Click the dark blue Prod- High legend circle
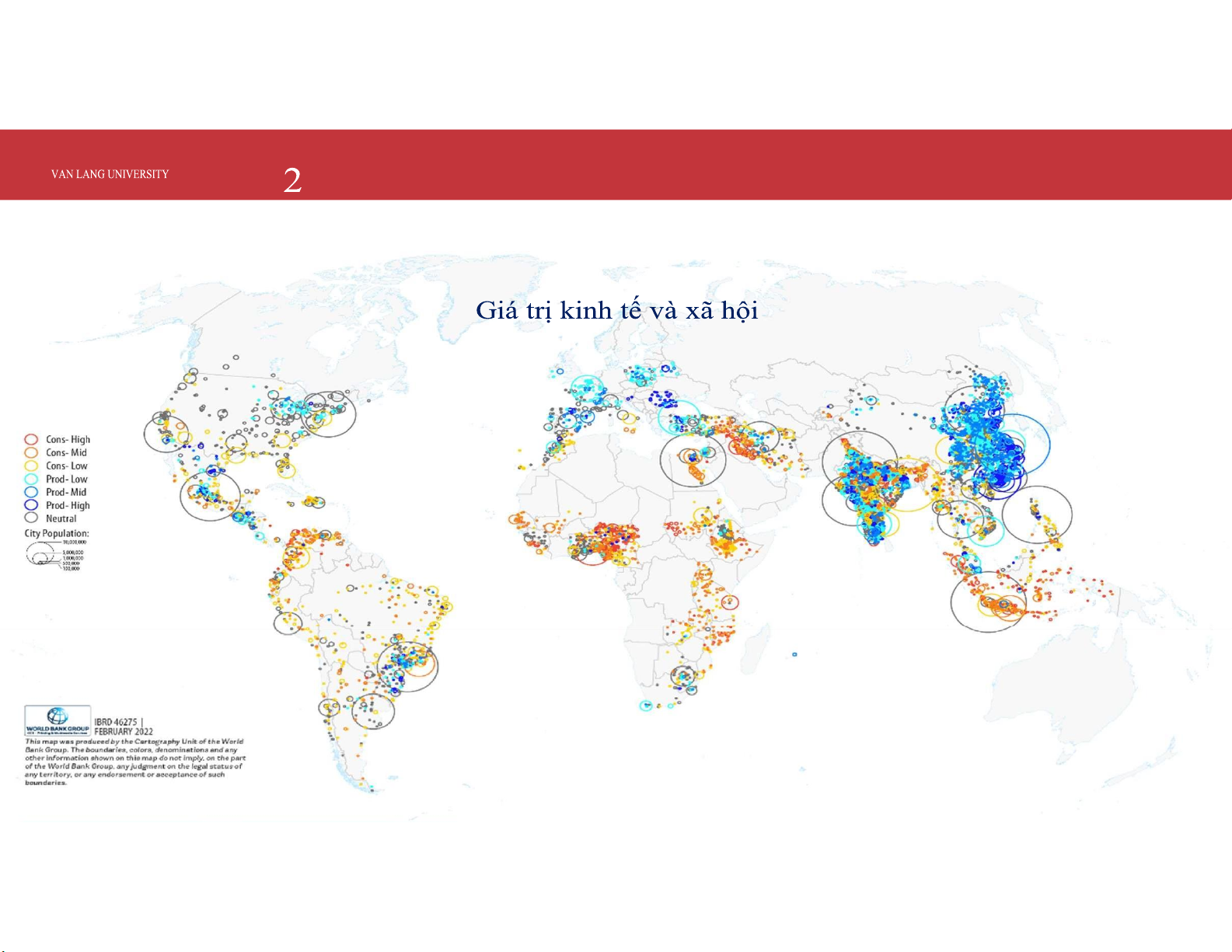 click(31, 505)
